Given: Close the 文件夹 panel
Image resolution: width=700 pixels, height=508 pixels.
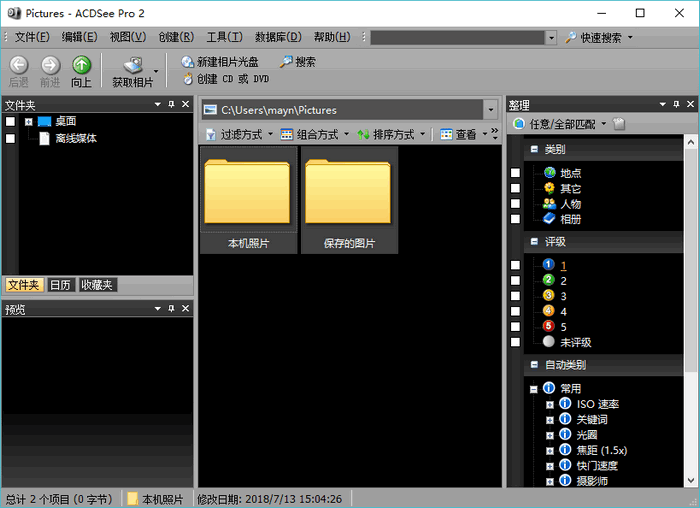Looking at the screenshot, I should click(186, 104).
